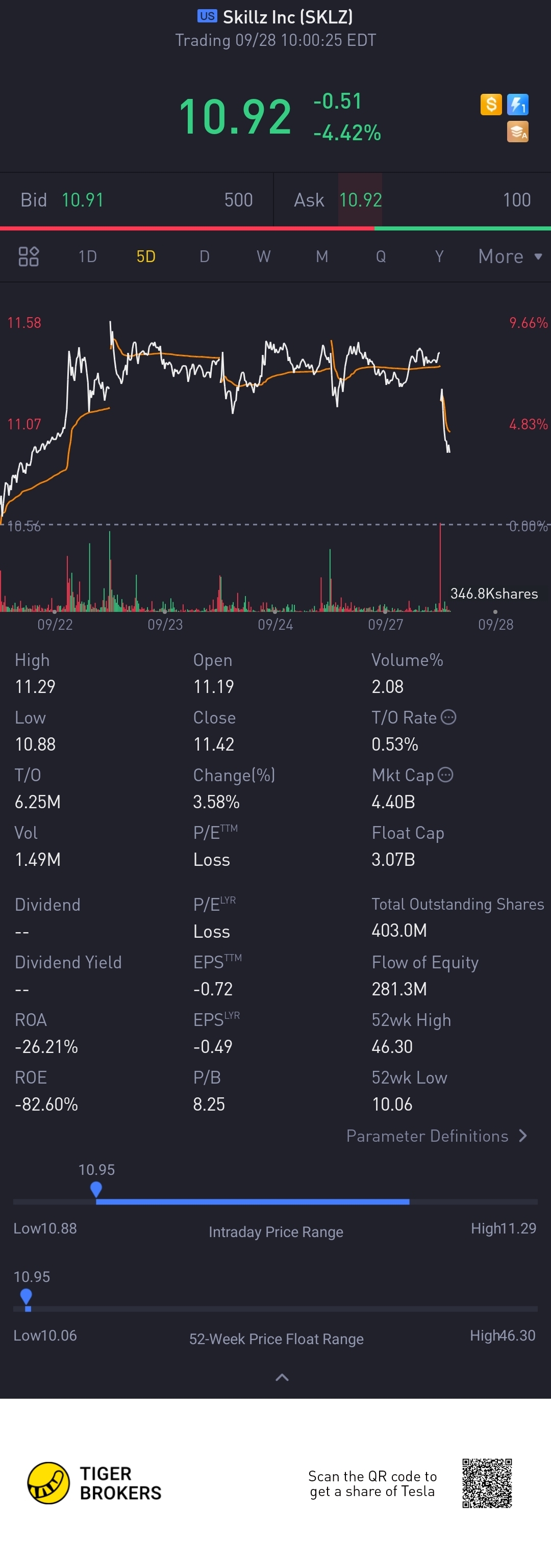Tap the Scan the QR code text
The width and height of the screenshot is (551, 1568).
pyautogui.click(x=372, y=1483)
